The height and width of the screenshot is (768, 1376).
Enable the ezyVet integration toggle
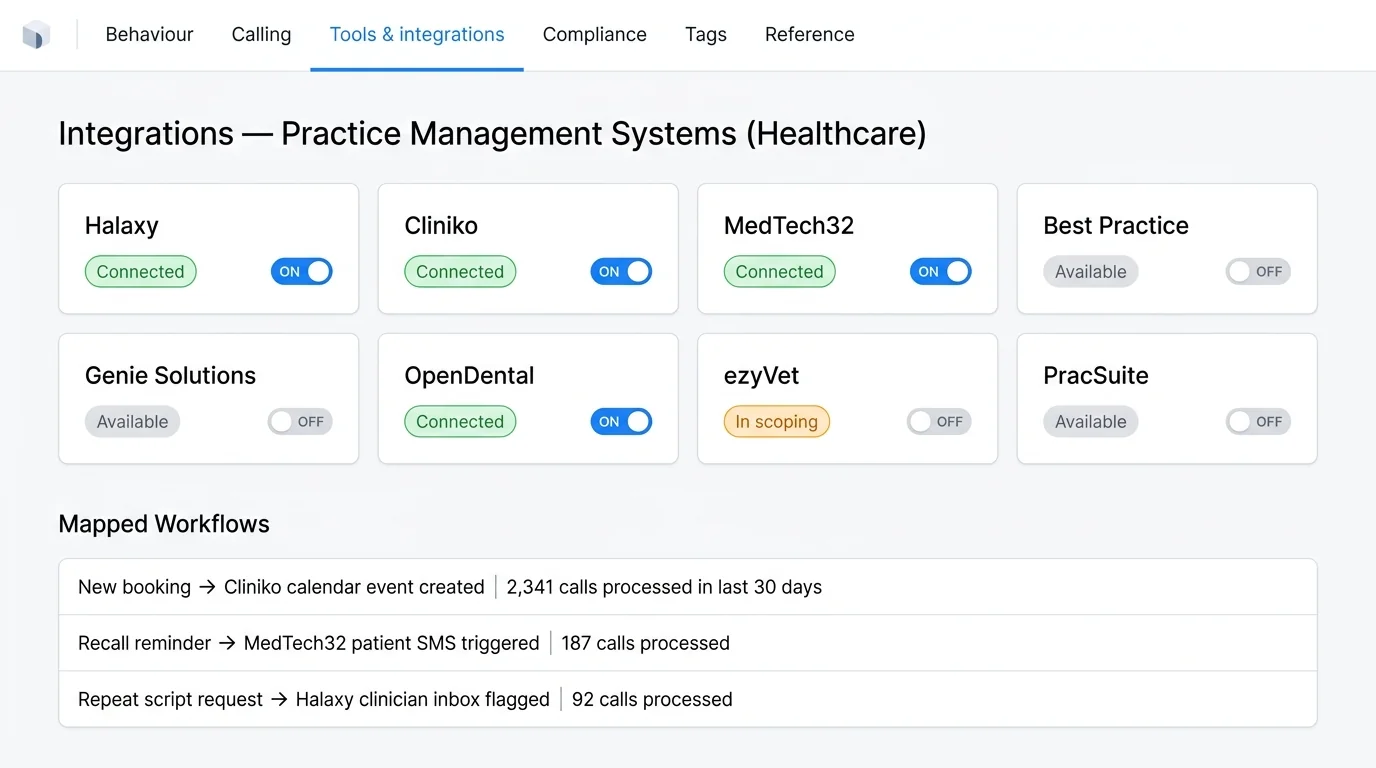pos(939,421)
